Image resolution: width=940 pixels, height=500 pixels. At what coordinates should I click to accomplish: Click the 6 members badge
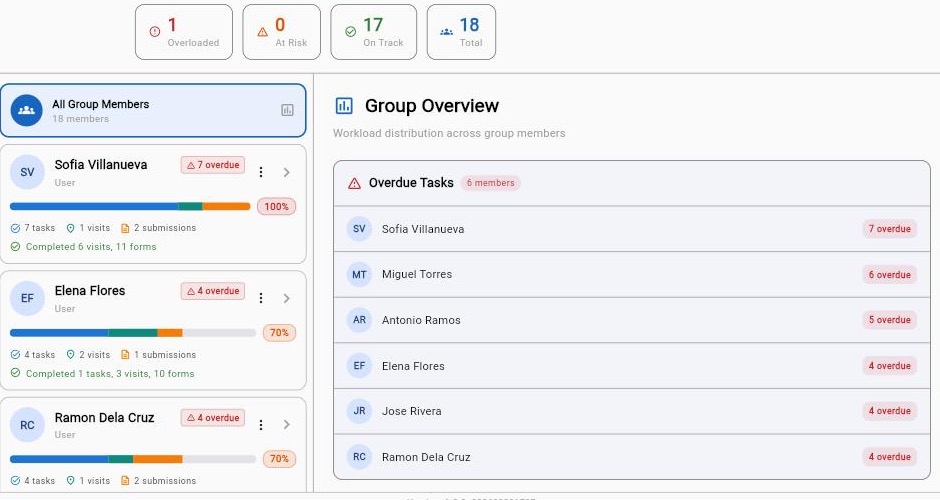click(490, 183)
